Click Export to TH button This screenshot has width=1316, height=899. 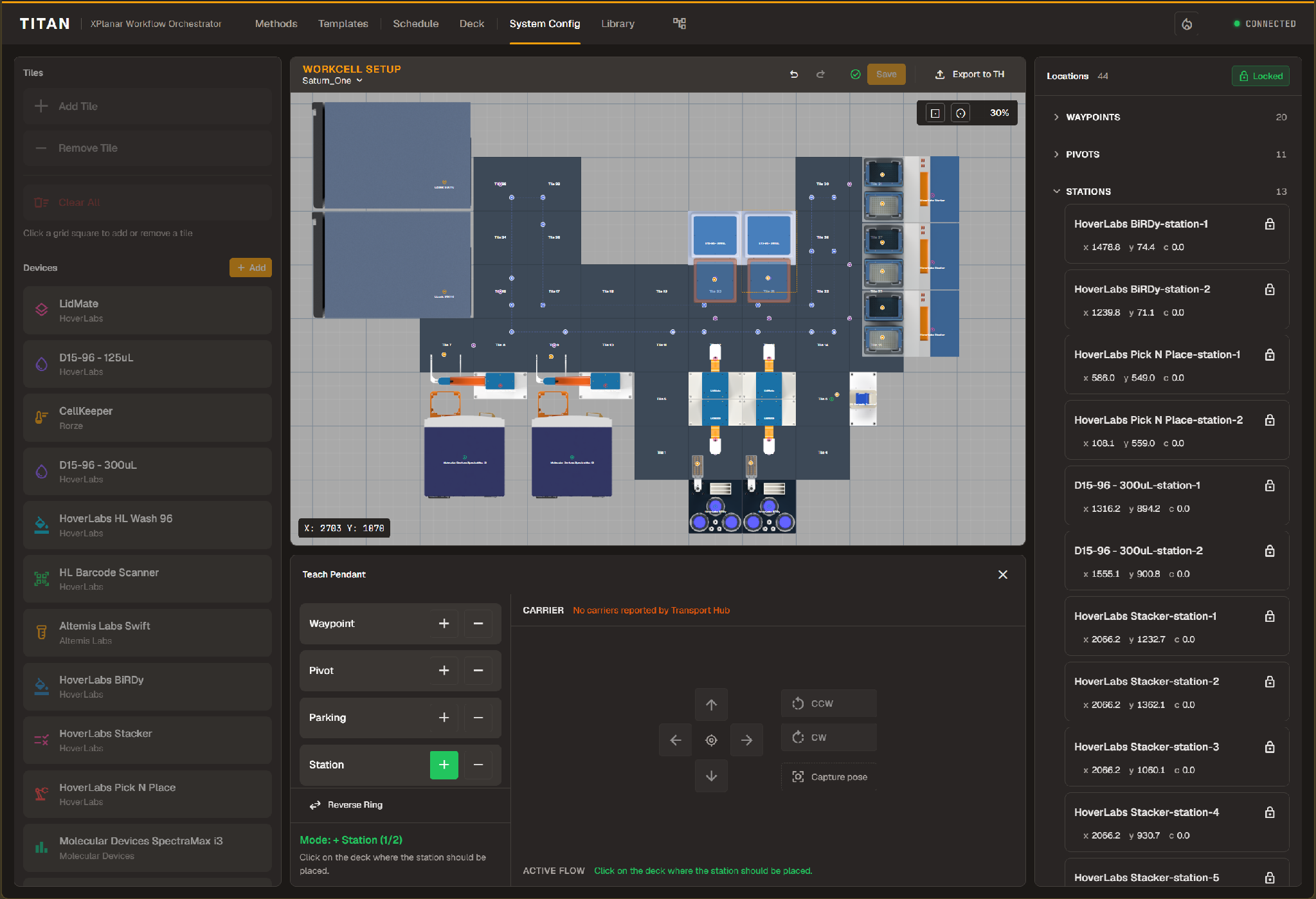[969, 75]
